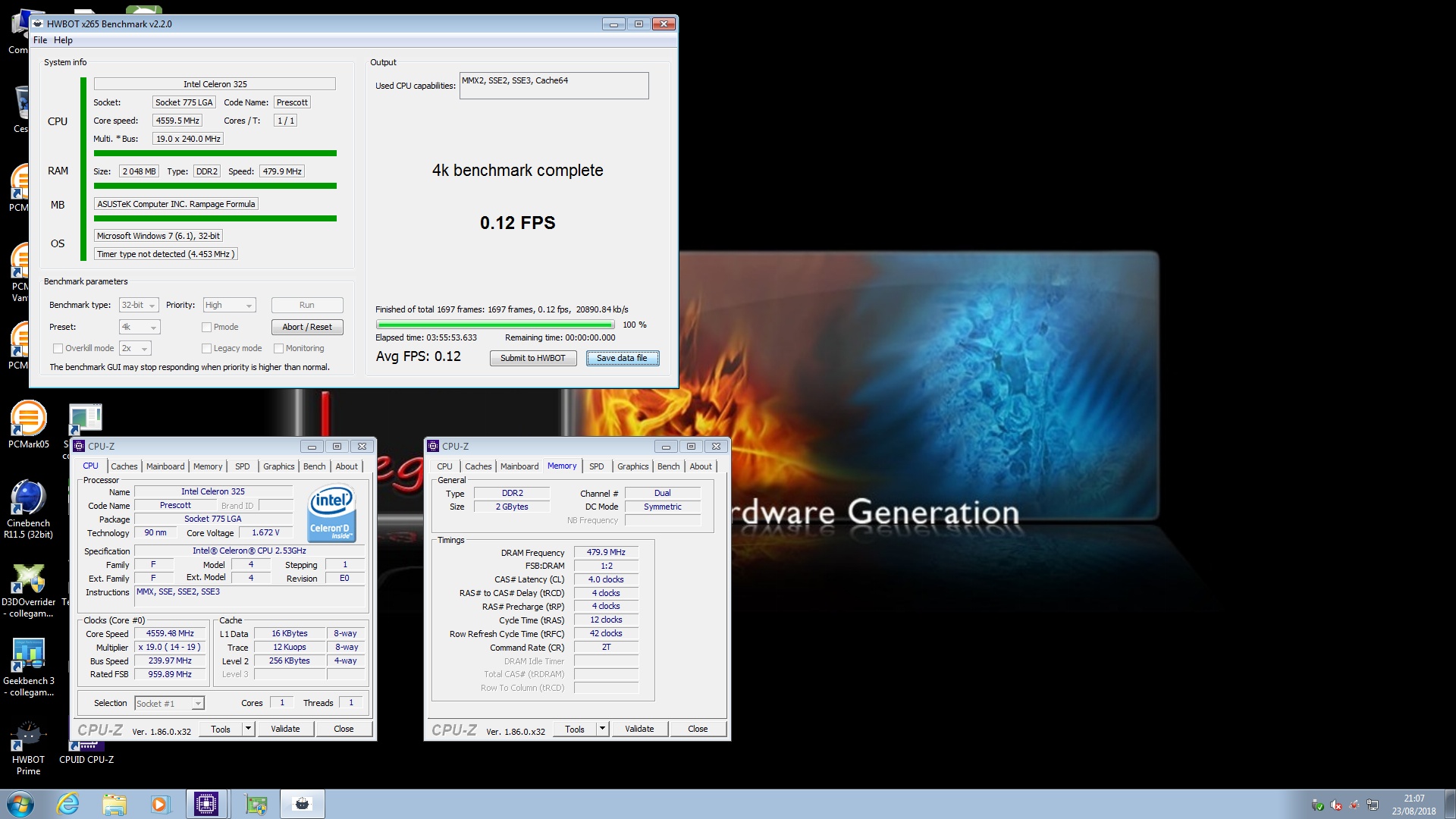This screenshot has width=1456, height=819.
Task: Open the Overkill 2x multiplier dropdown
Action: click(135, 348)
